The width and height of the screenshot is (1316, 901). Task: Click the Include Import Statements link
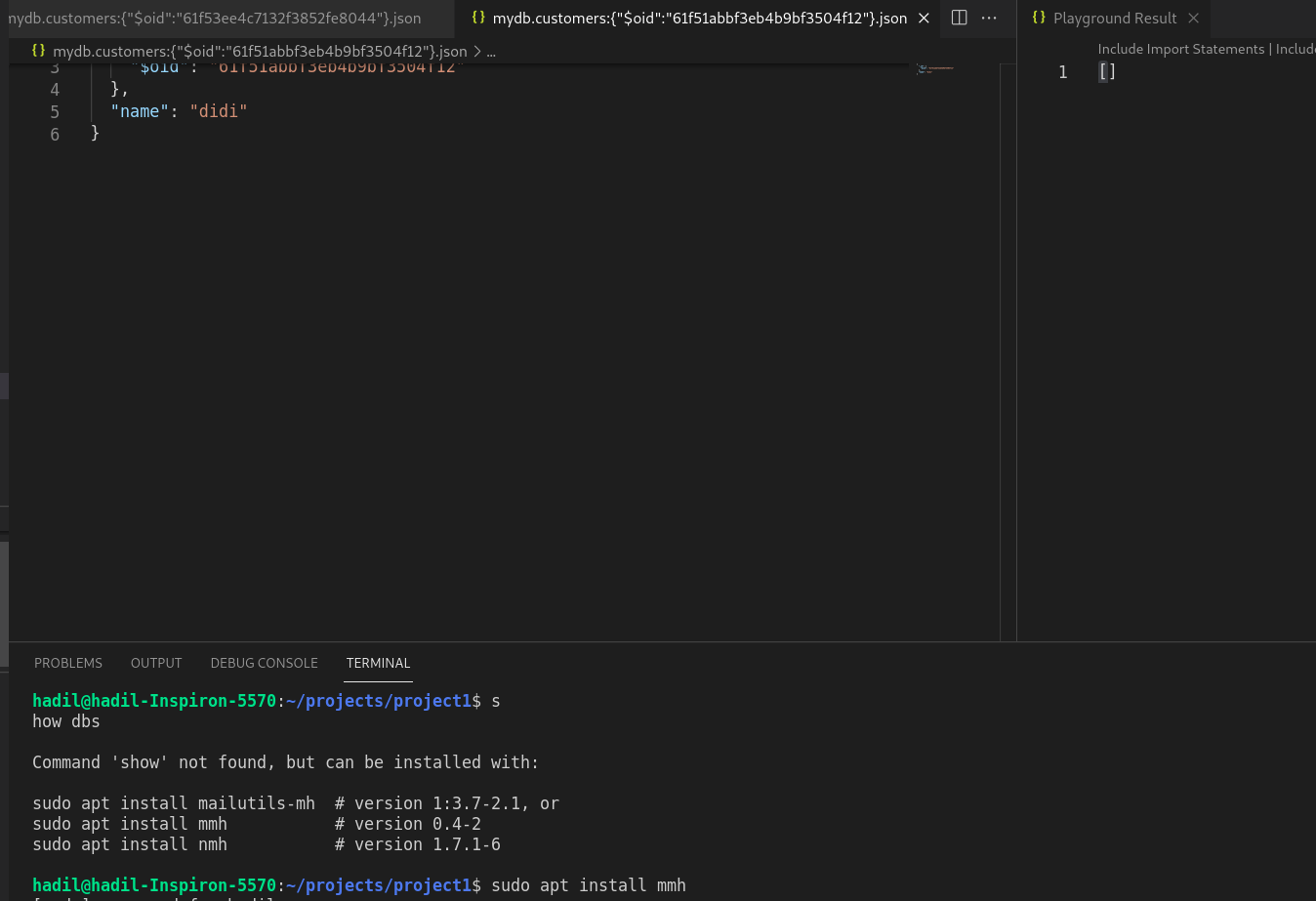(x=1181, y=49)
